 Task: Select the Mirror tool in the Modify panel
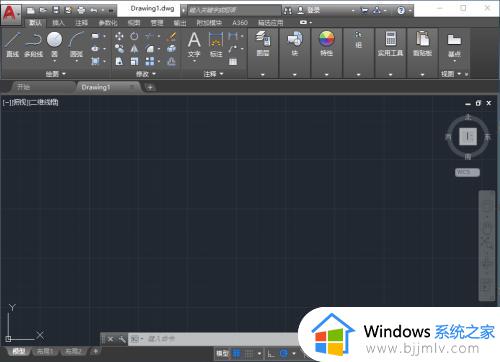134,49
